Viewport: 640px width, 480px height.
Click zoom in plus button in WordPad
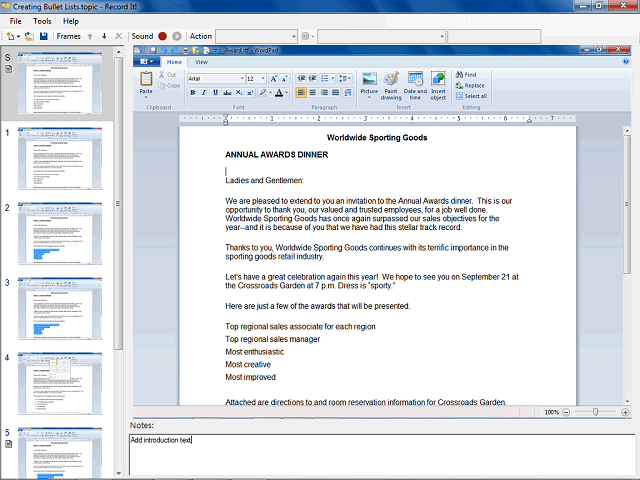625,412
